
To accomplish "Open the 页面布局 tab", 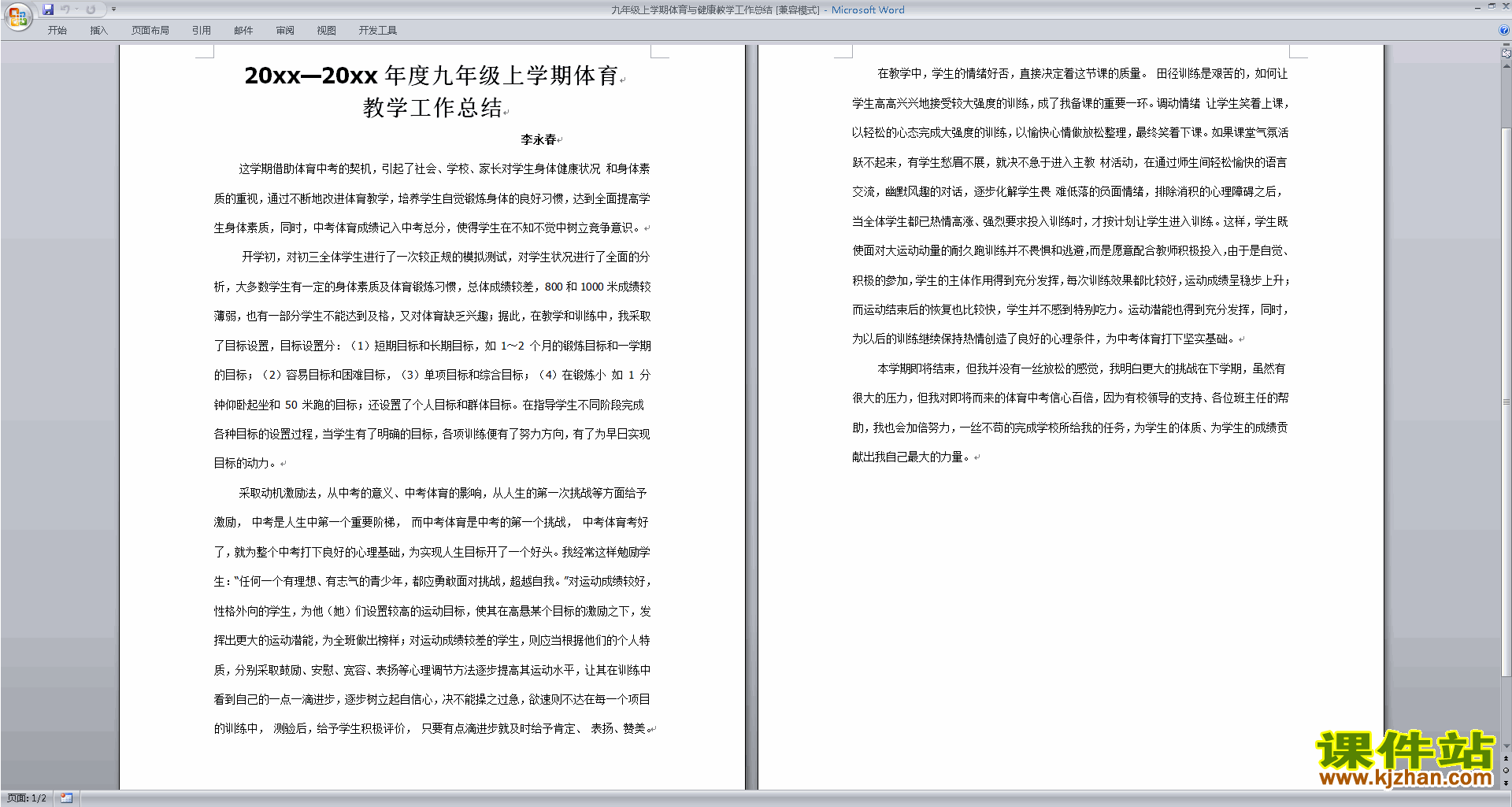I will 150,30.
